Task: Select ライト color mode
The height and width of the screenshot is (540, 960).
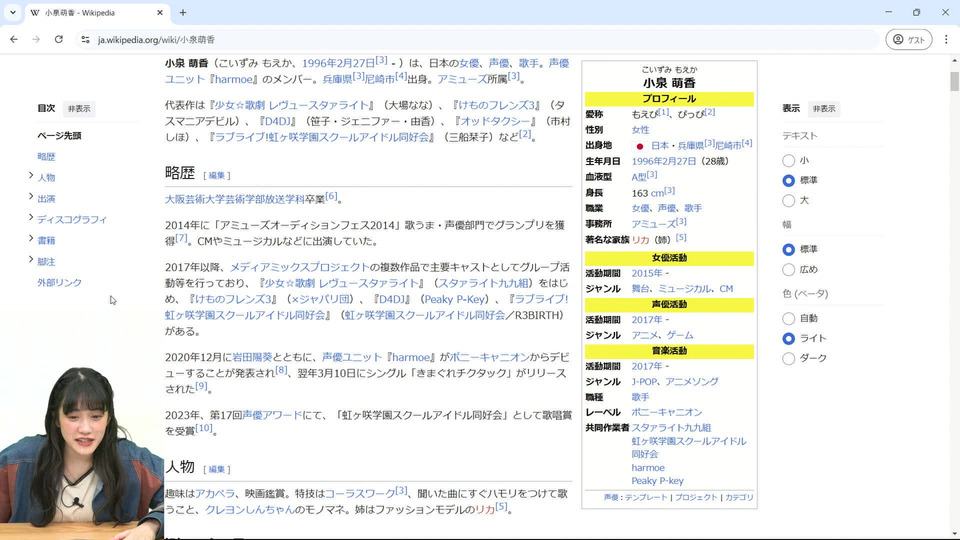Action: pos(789,338)
